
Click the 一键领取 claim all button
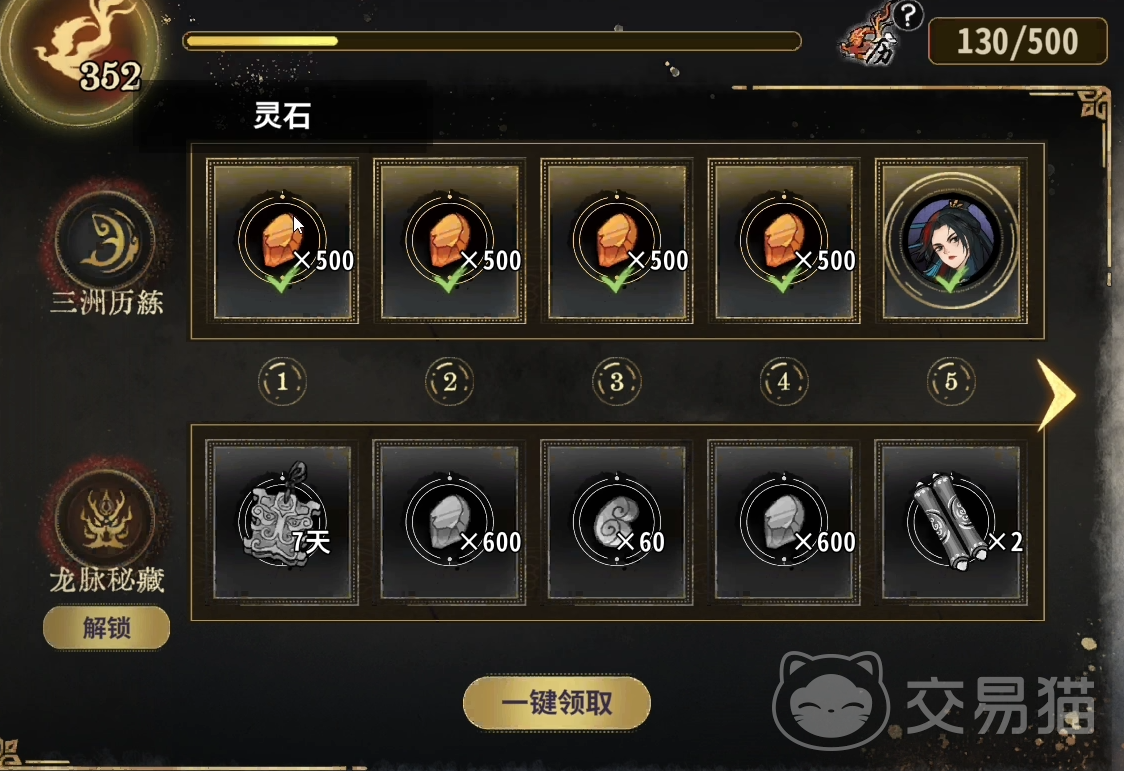pos(557,703)
